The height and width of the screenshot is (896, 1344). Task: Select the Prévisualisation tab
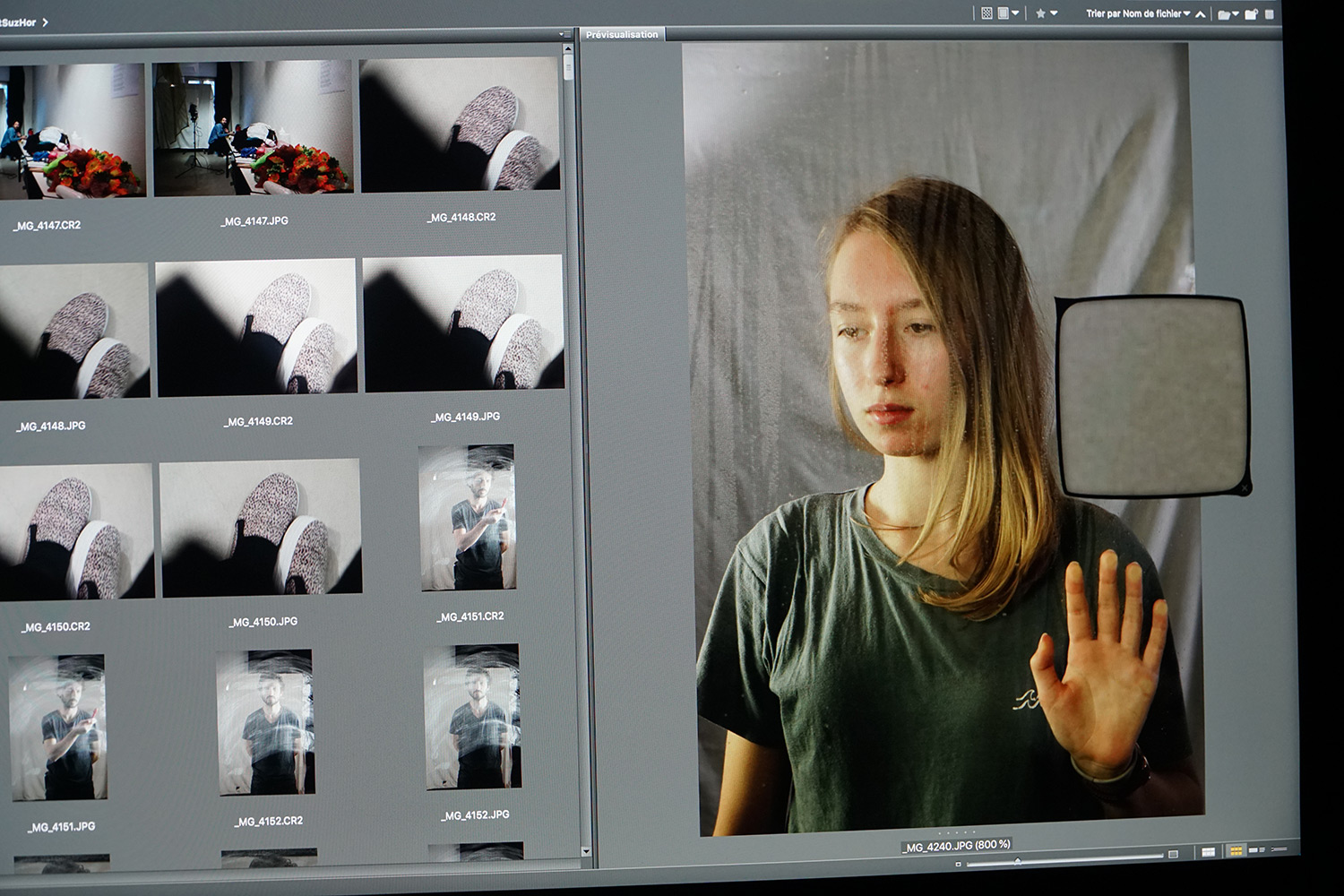[622, 34]
